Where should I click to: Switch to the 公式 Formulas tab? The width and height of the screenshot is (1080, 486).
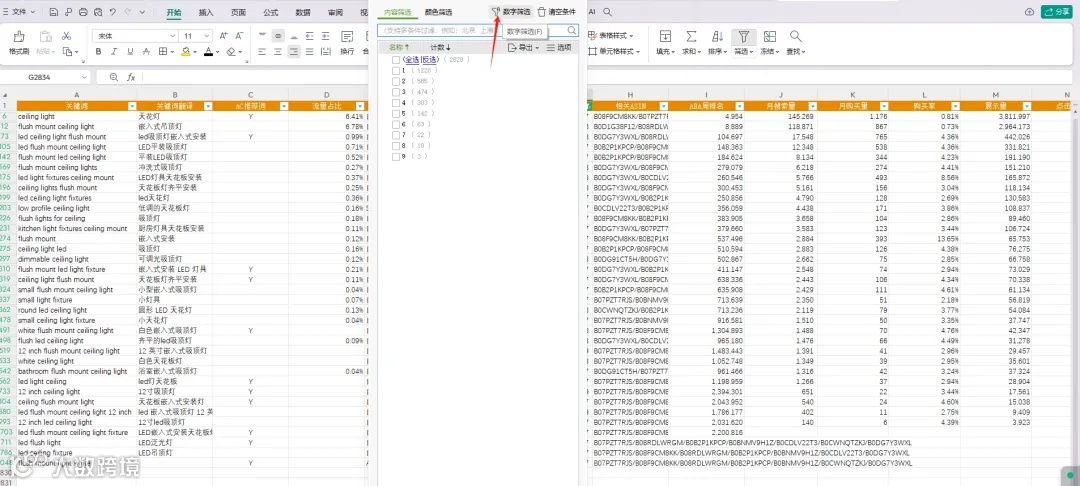pyautogui.click(x=271, y=12)
